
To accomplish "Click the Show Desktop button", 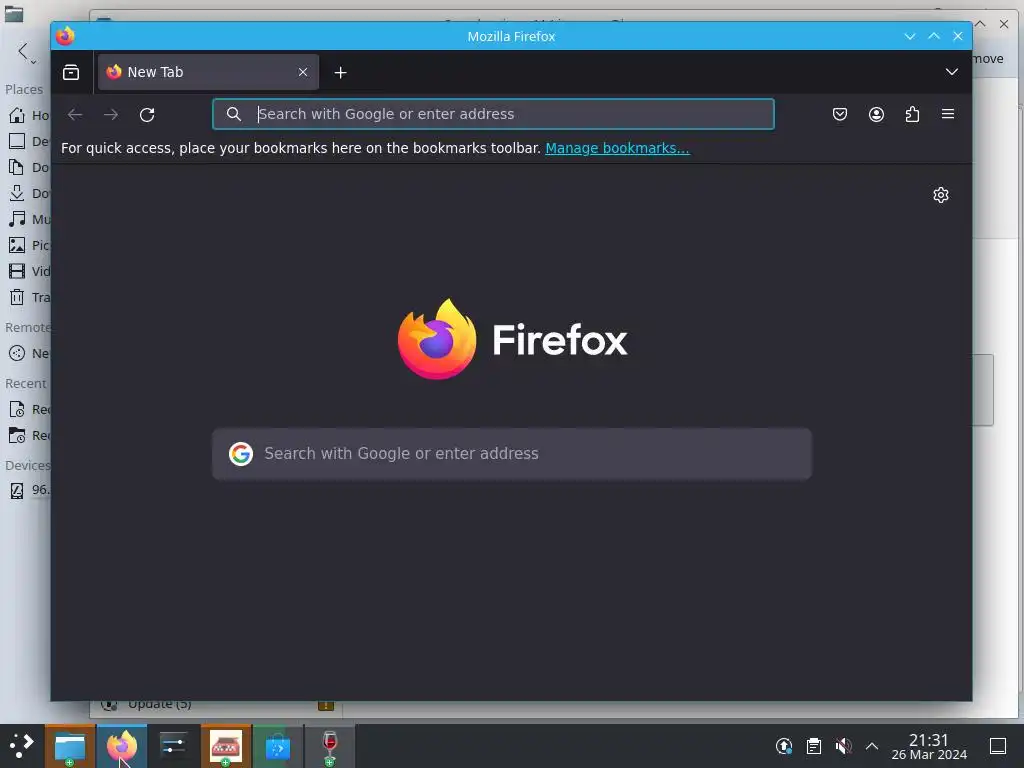I will pyautogui.click(x=998, y=746).
